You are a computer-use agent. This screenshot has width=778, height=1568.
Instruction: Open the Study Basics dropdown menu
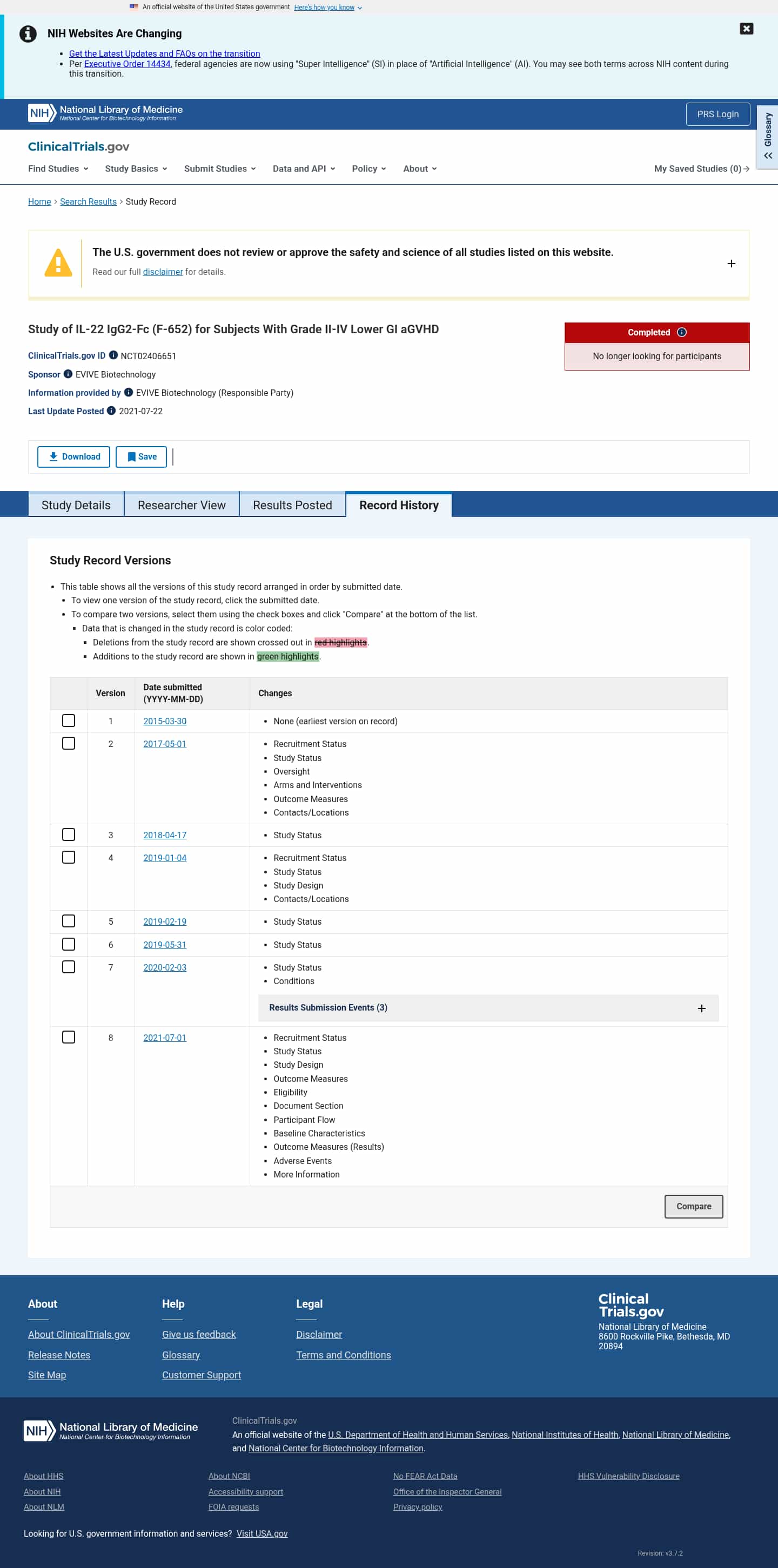(x=136, y=169)
